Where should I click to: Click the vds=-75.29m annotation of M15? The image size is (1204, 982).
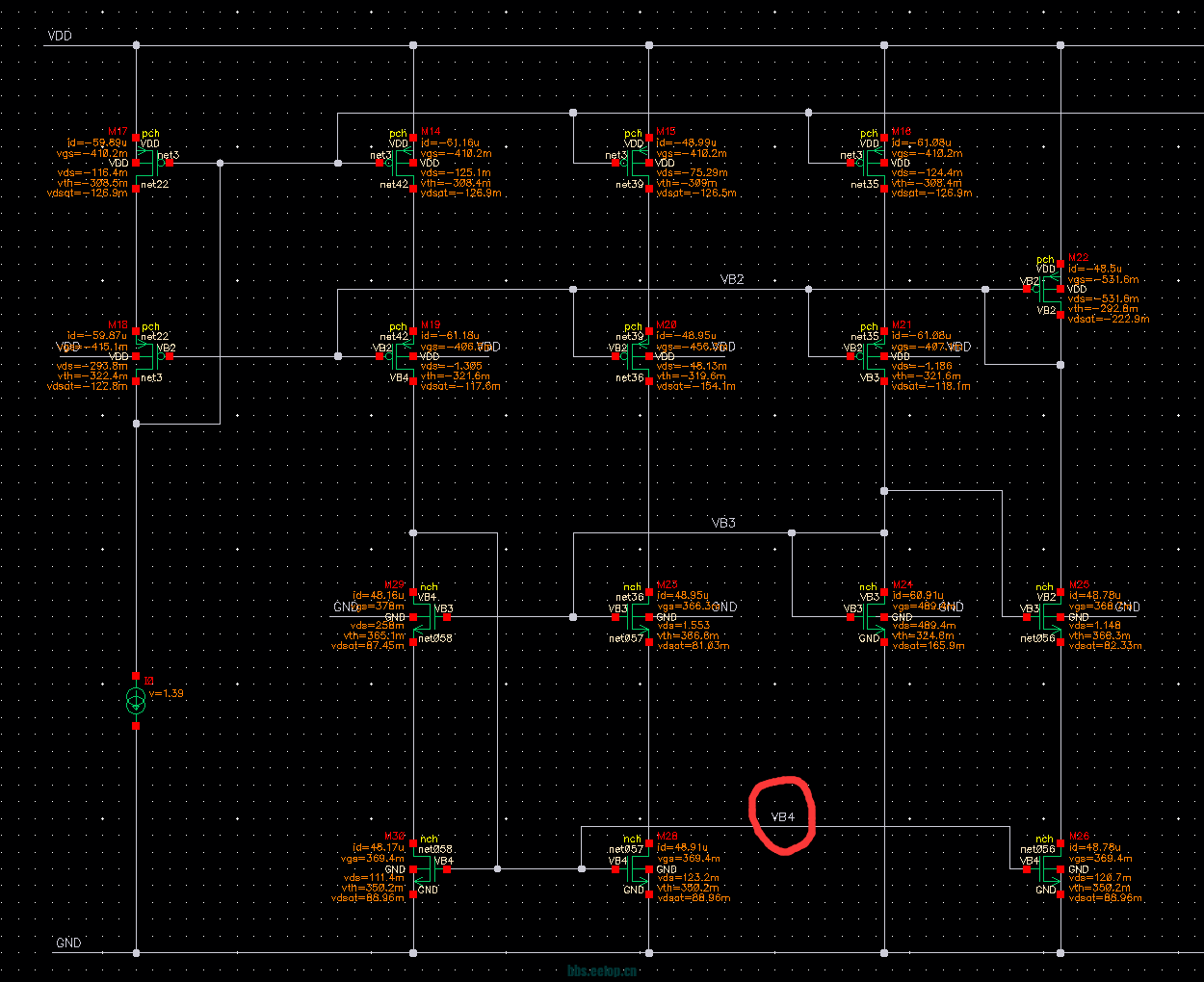pos(692,172)
